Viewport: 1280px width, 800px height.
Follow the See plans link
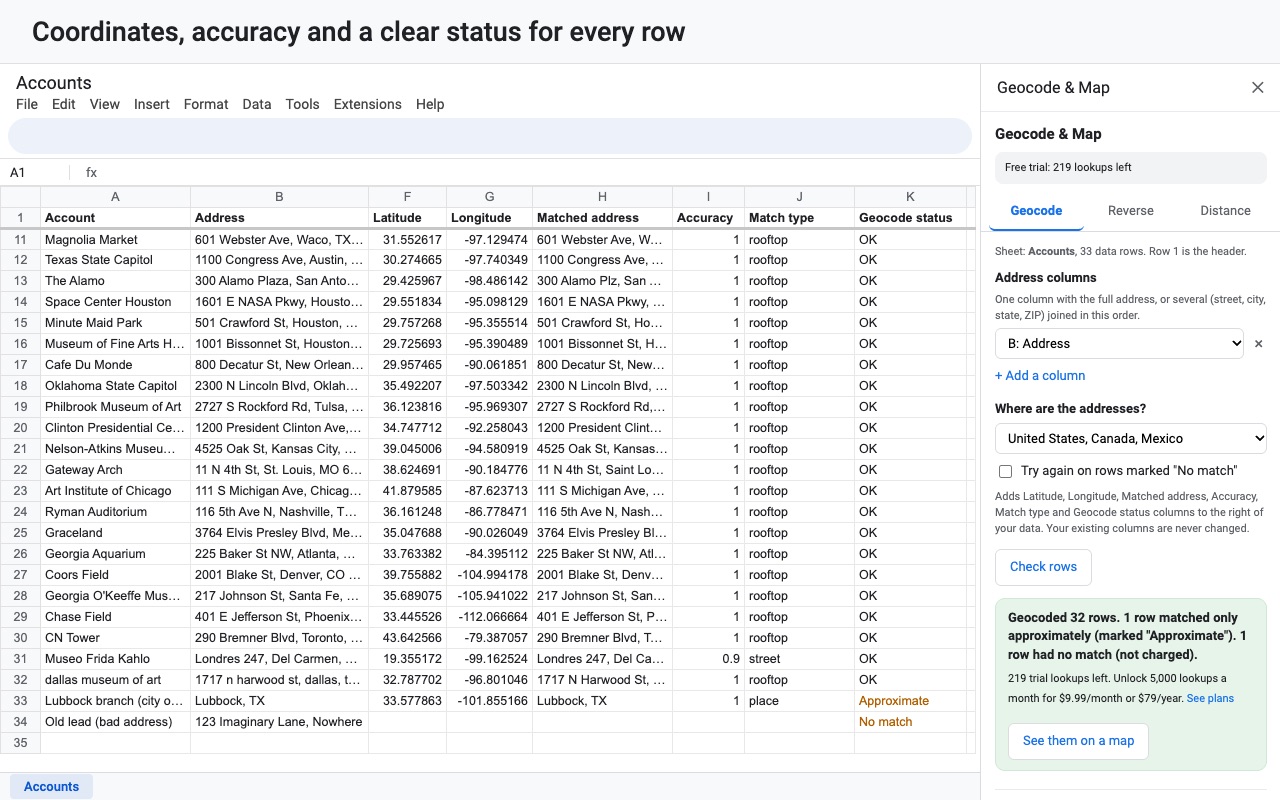(1210, 698)
